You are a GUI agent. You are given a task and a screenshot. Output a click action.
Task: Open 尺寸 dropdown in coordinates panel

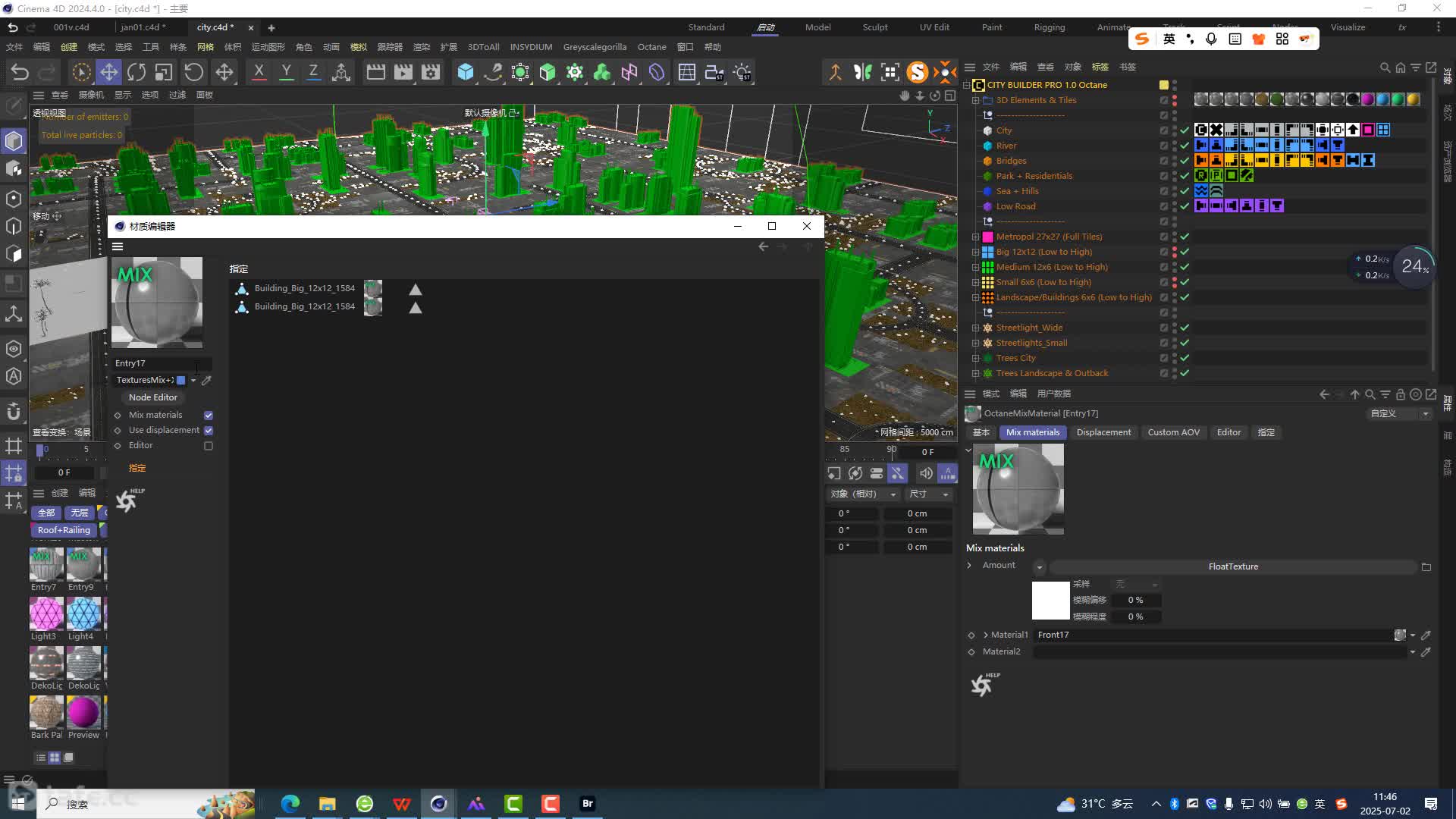point(929,494)
